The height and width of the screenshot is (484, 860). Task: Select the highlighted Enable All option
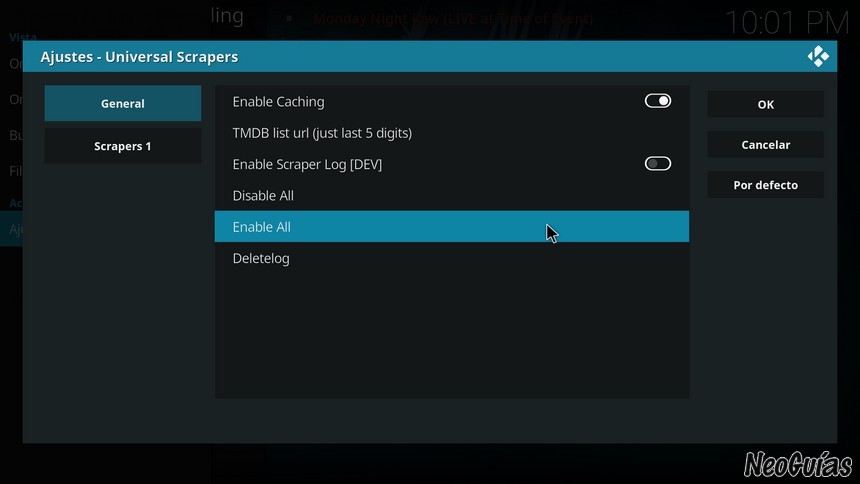pos(451,227)
